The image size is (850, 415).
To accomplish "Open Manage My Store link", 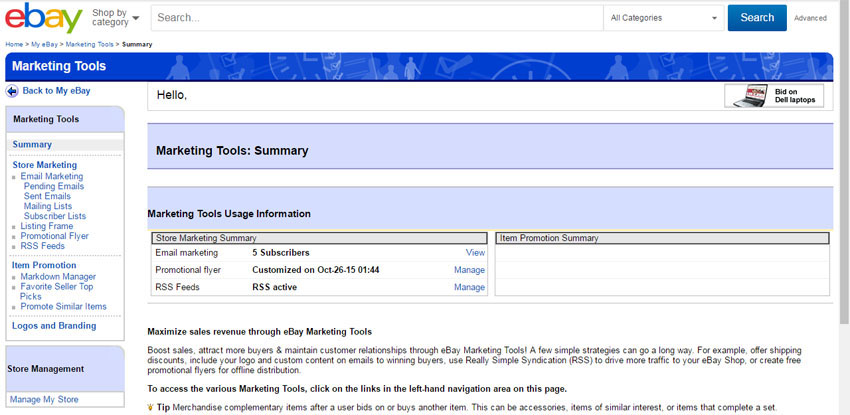I will [44, 400].
